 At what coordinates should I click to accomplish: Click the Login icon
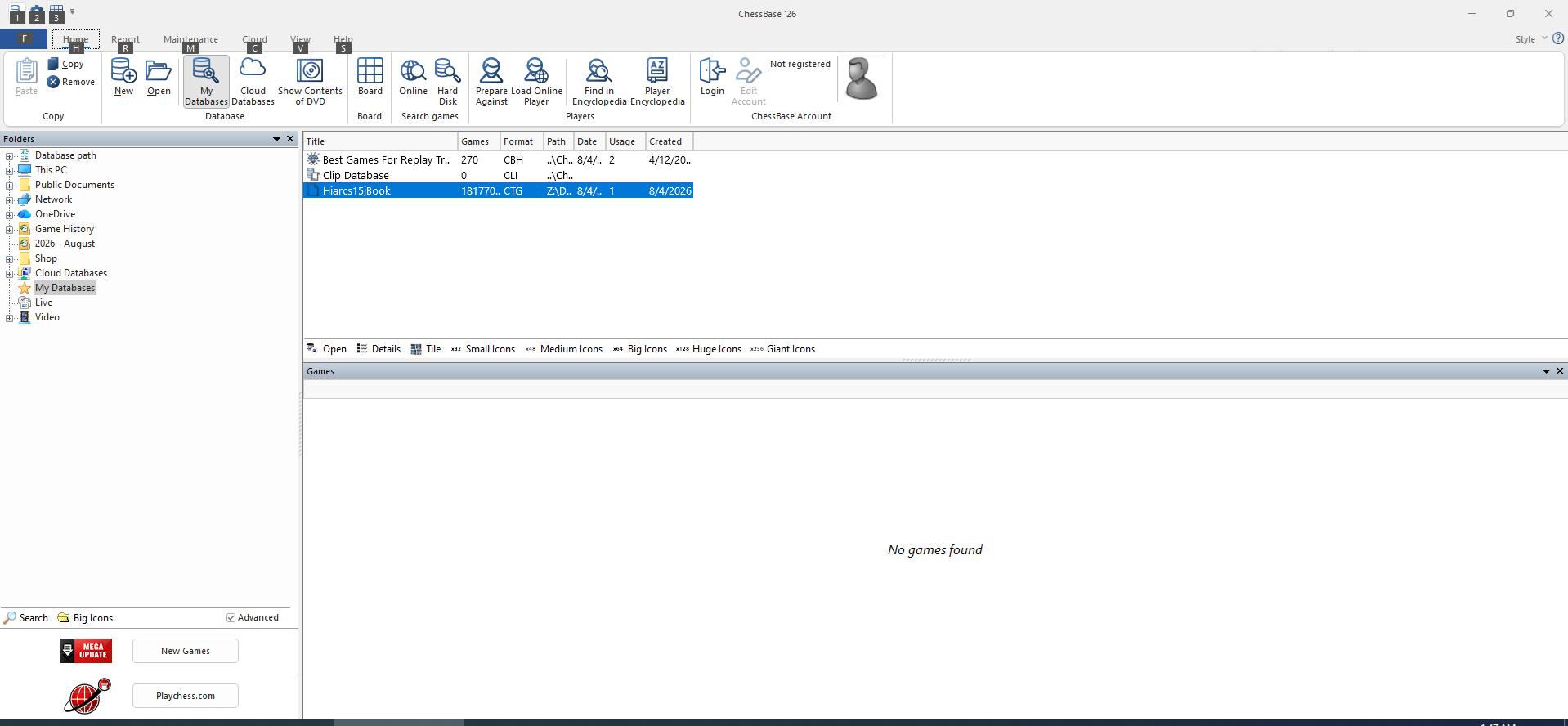click(x=712, y=78)
